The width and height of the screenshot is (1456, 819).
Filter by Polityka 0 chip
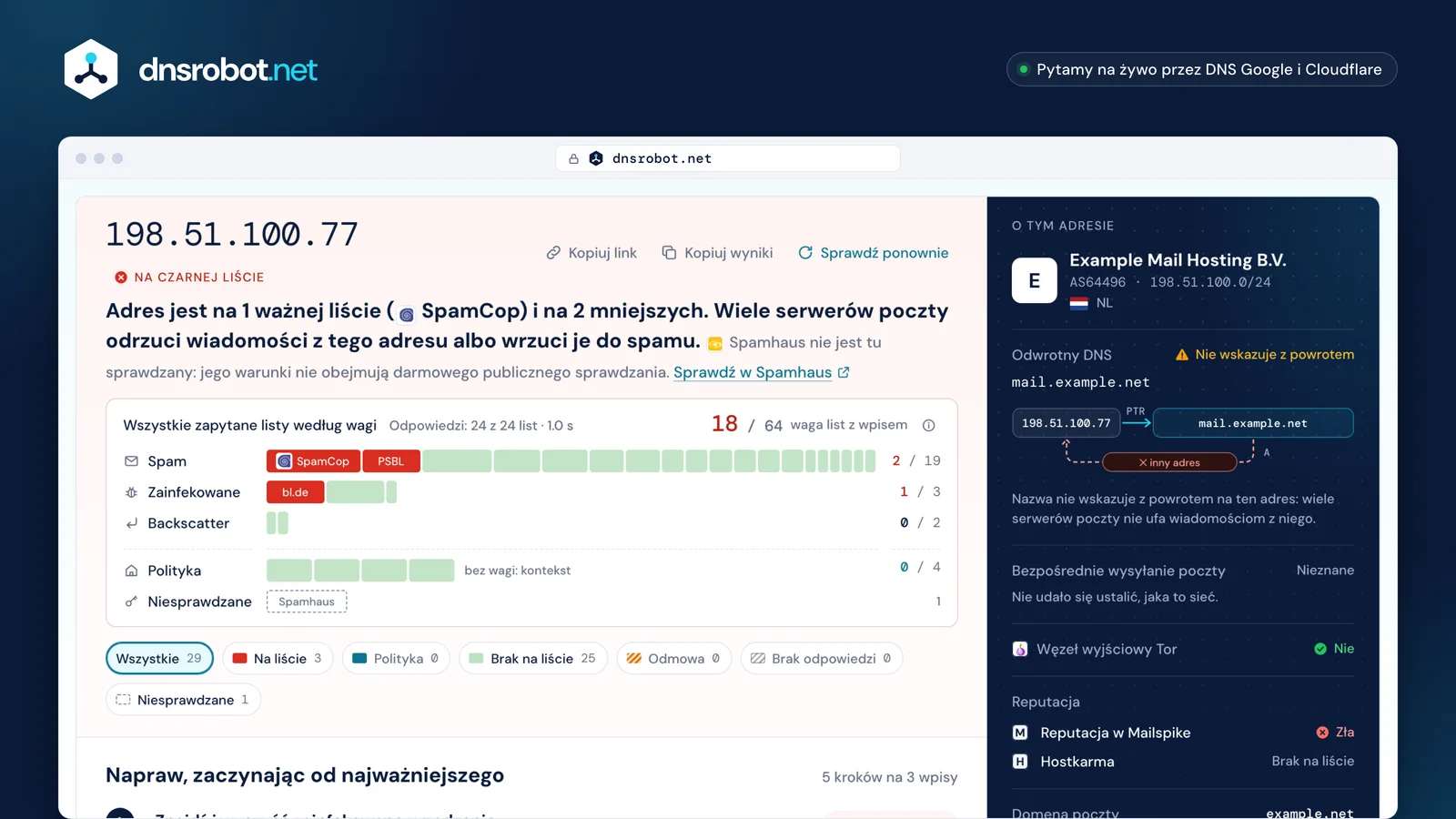pyautogui.click(x=396, y=658)
